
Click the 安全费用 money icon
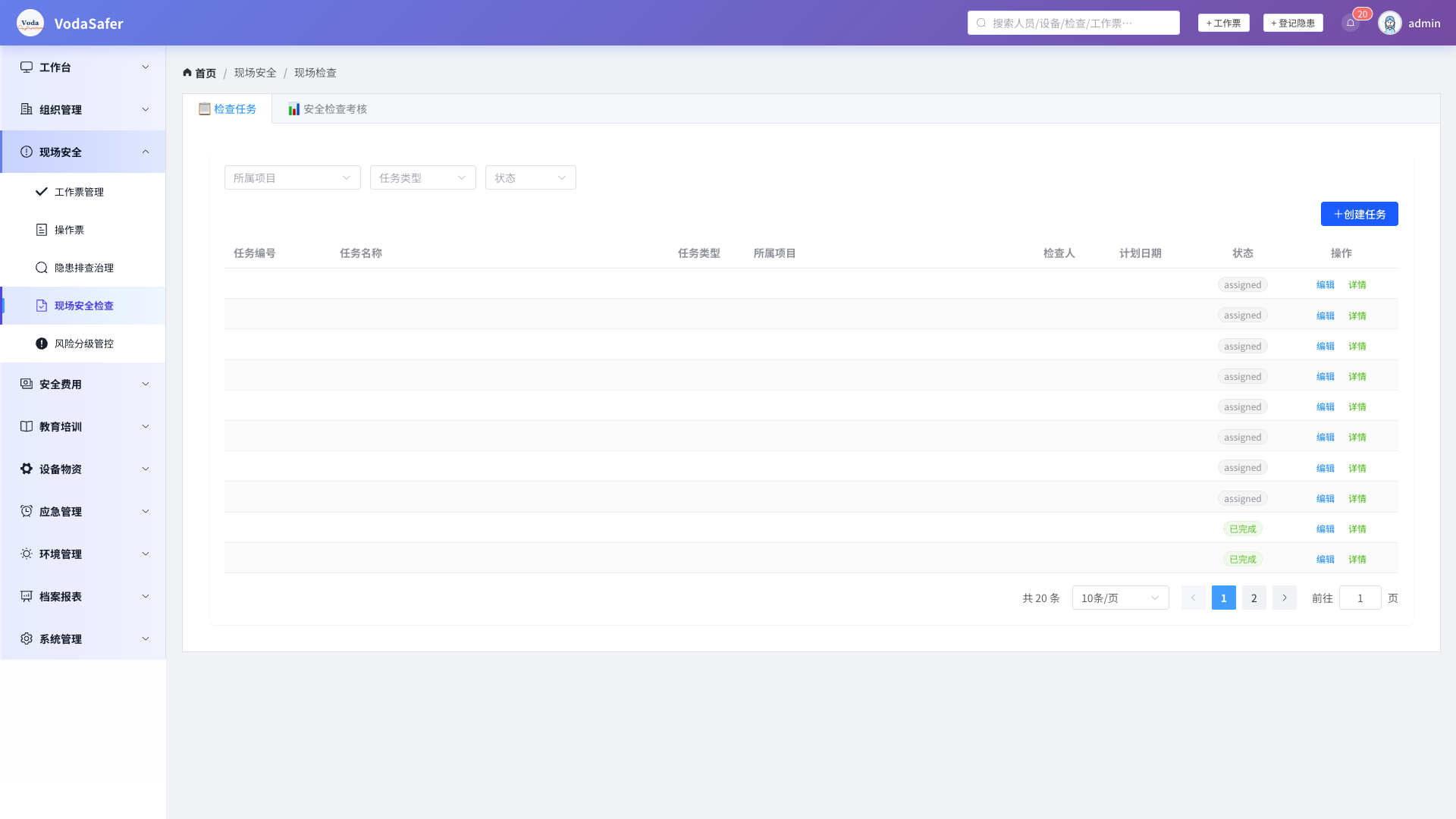27,384
